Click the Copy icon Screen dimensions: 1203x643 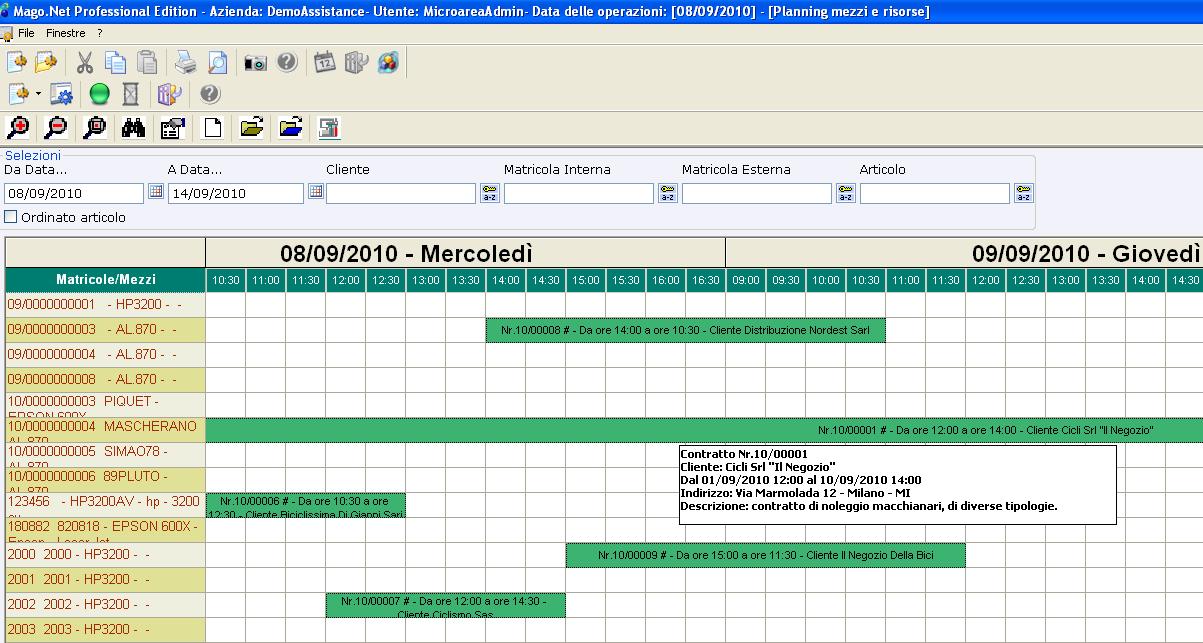(116, 62)
